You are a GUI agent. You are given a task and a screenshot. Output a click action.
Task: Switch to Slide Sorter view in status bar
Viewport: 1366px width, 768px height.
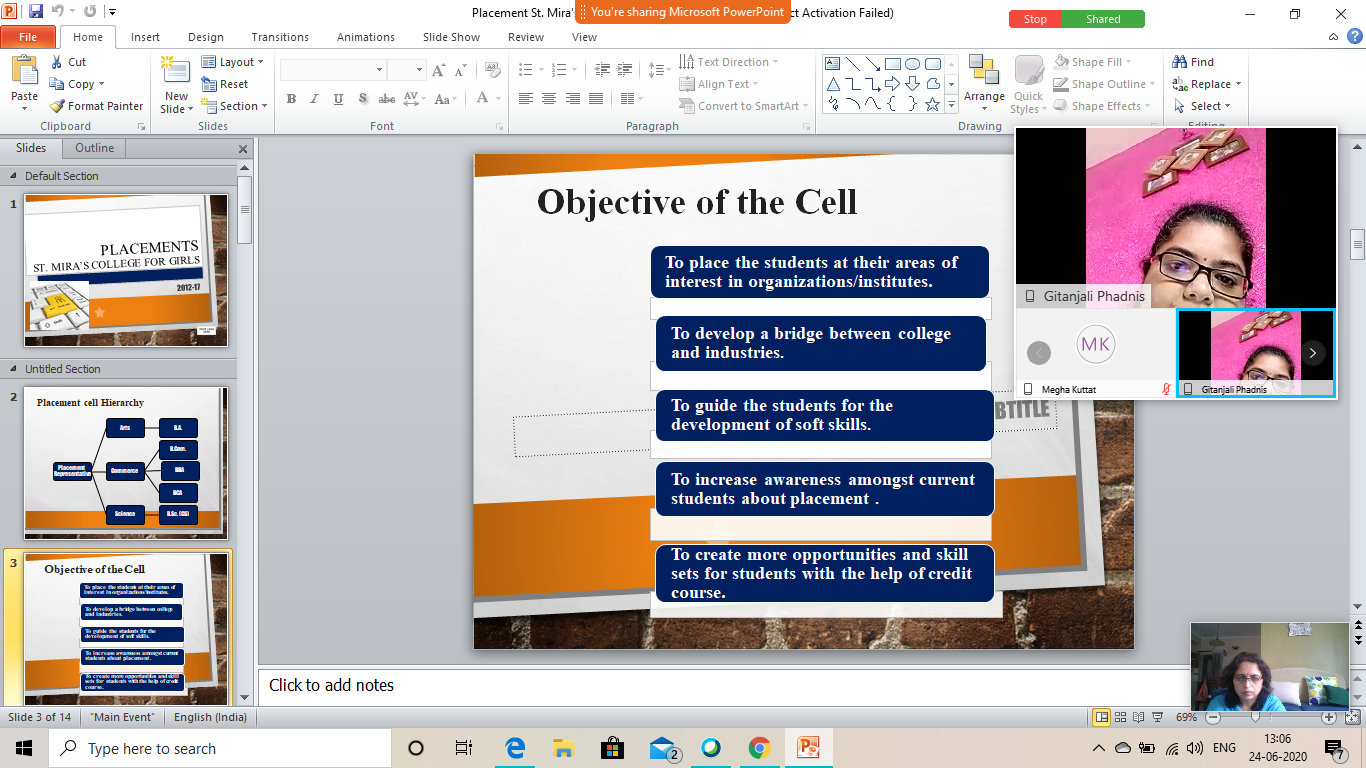pyautogui.click(x=1119, y=717)
